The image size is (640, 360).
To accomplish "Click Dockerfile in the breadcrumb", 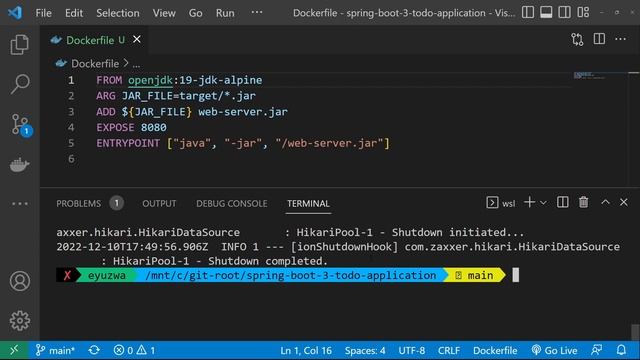I will (95, 64).
